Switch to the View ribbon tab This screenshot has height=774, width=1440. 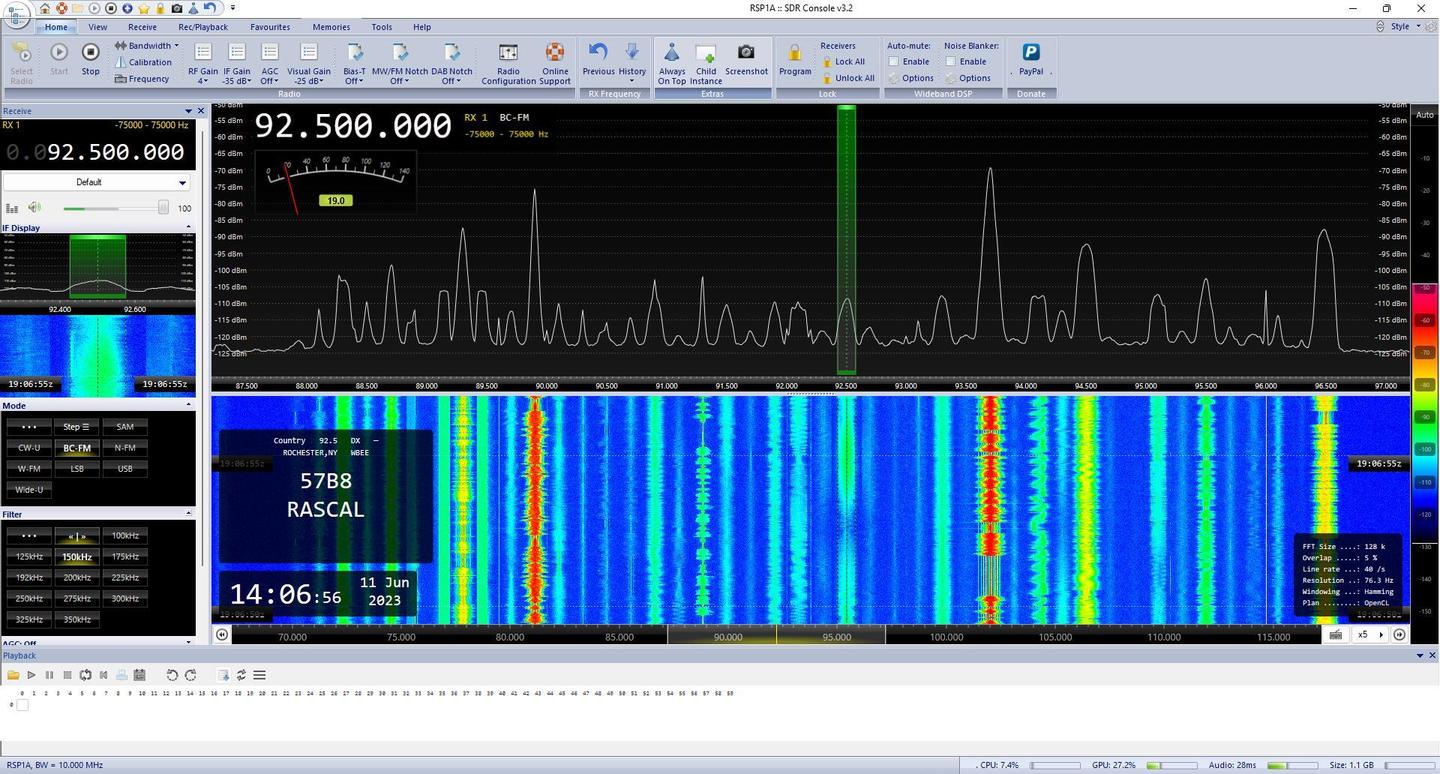coord(97,27)
